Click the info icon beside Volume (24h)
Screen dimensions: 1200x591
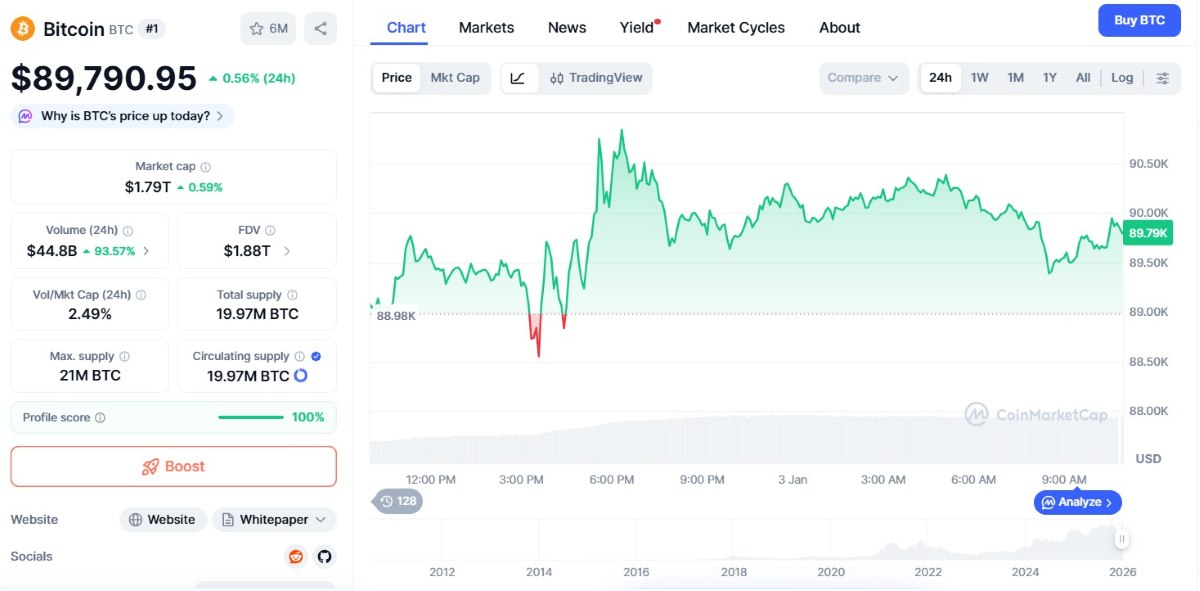click(x=128, y=231)
